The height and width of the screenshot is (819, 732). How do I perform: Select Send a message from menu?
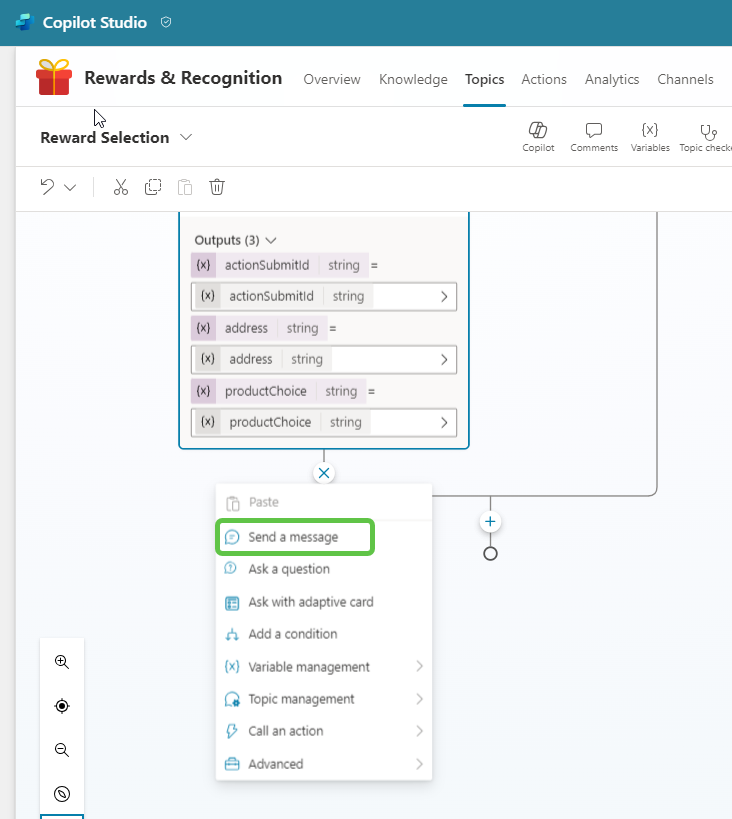pyautogui.click(x=294, y=537)
